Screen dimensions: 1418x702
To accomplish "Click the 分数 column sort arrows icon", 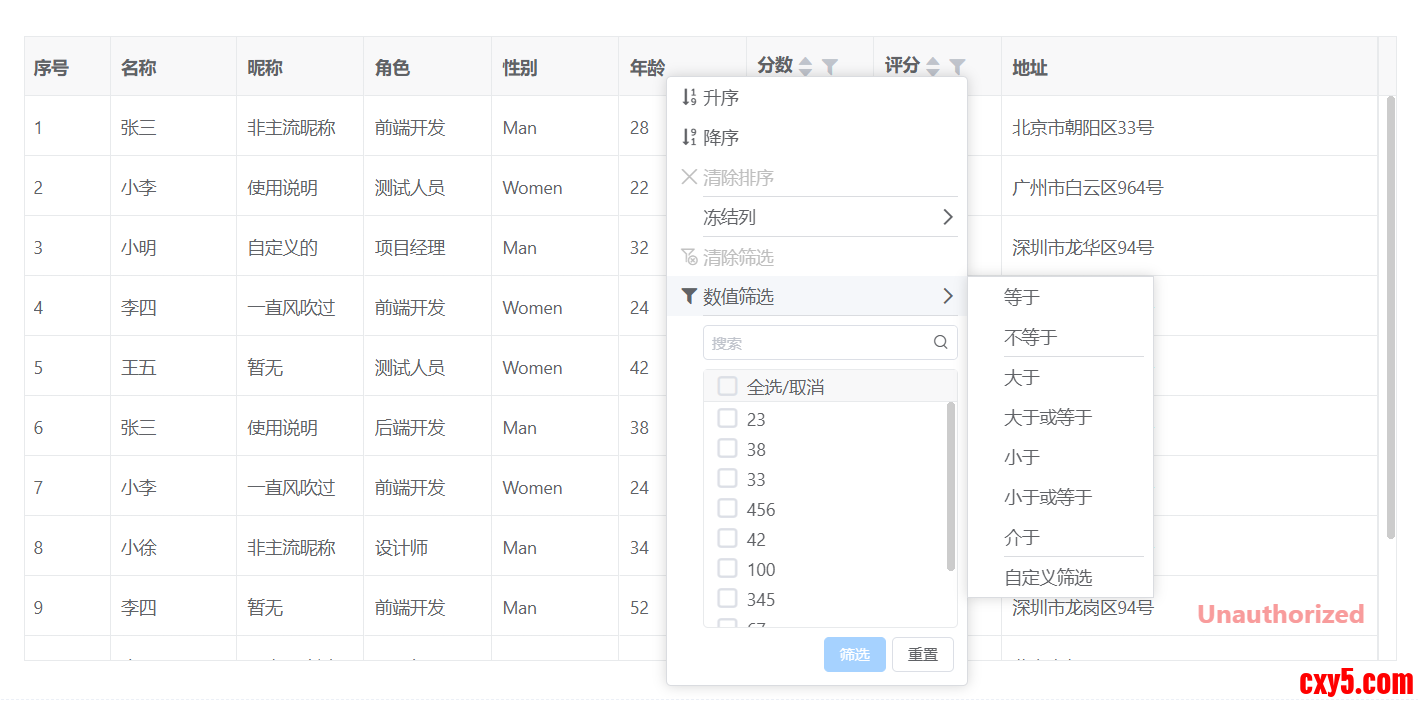I will 806,67.
